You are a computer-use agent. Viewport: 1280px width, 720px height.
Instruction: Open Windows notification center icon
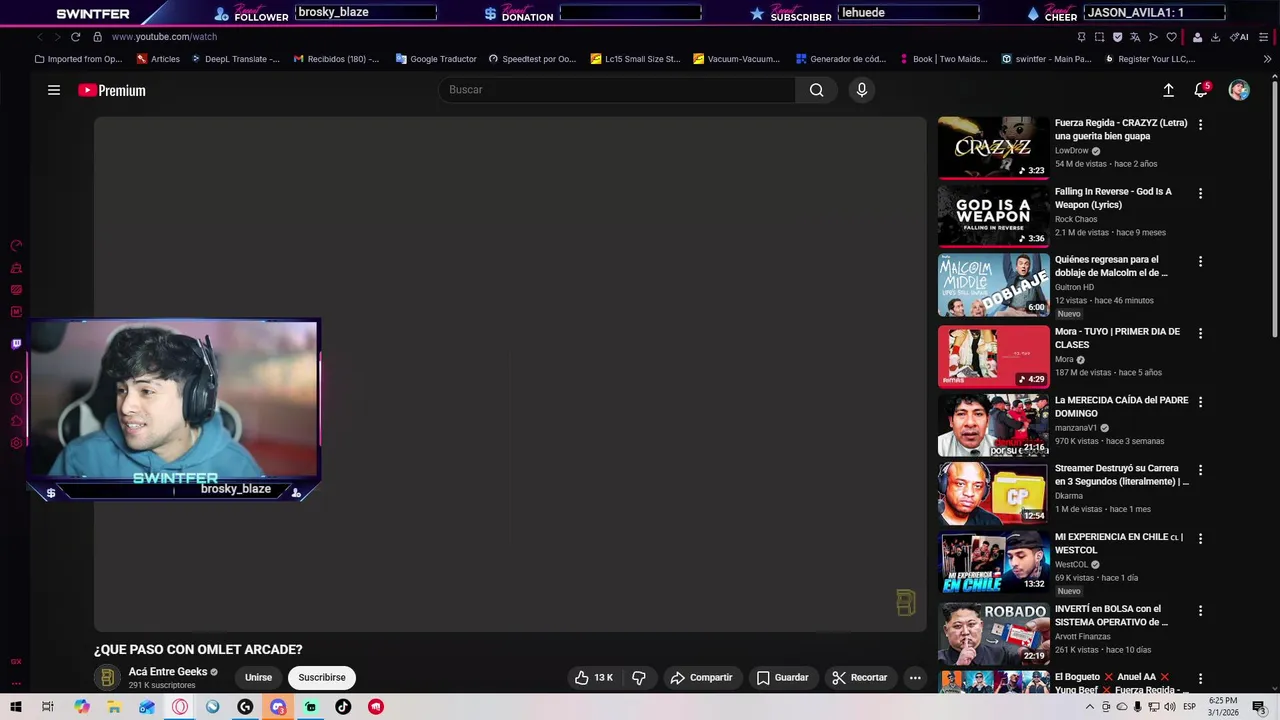[x=1259, y=707]
